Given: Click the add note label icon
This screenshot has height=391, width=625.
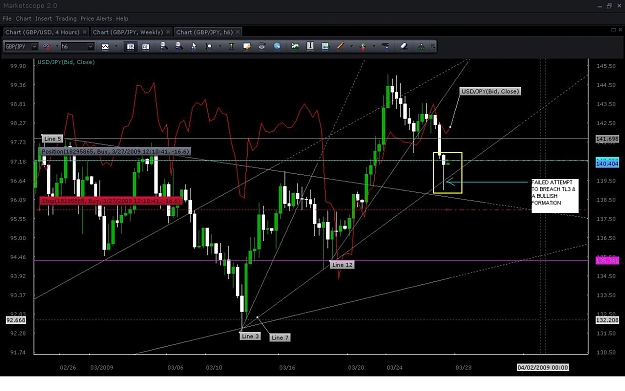Looking at the screenshot, I should click(247, 46).
